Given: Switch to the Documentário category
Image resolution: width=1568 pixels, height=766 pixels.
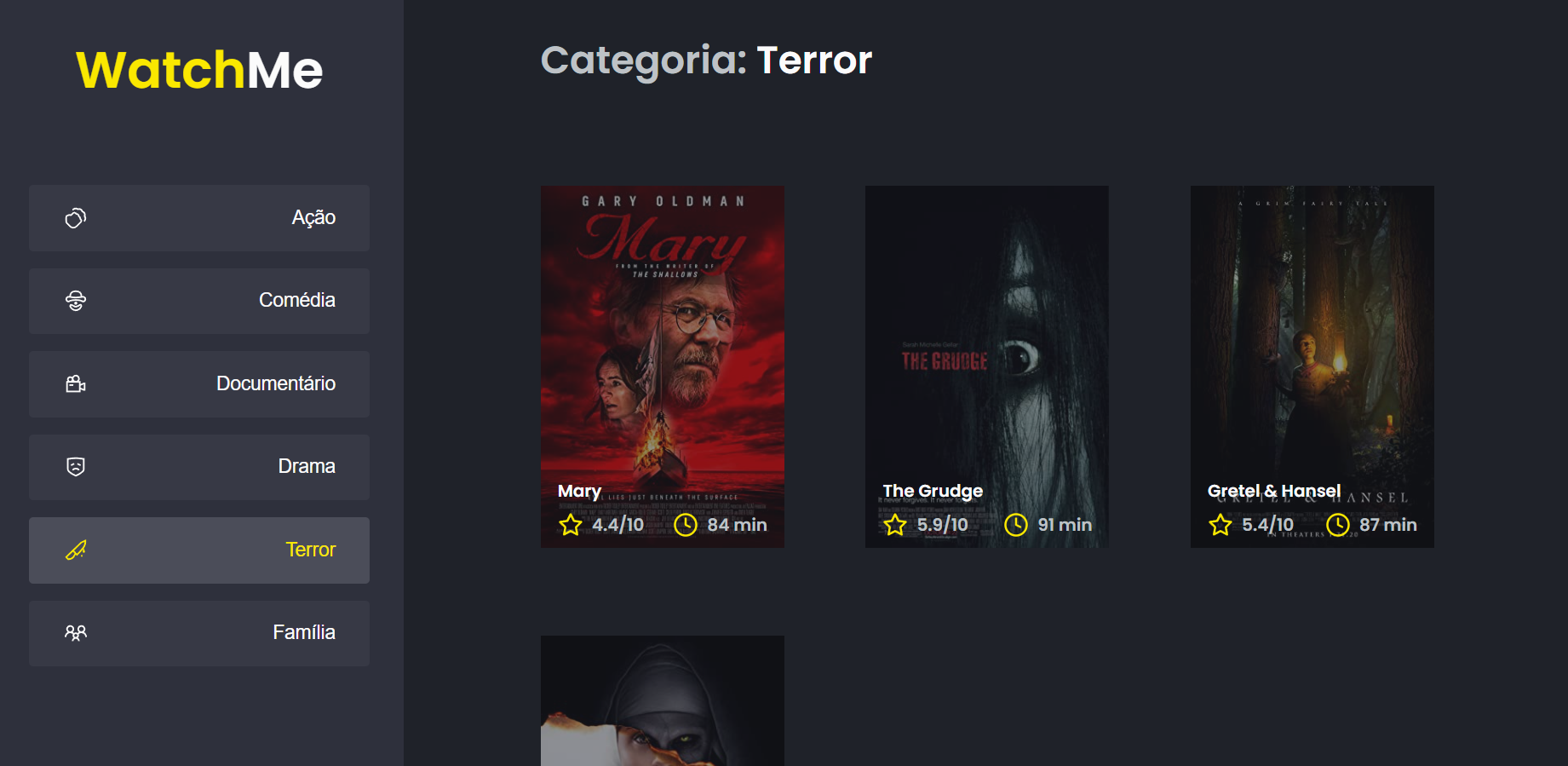Looking at the screenshot, I should 199,384.
